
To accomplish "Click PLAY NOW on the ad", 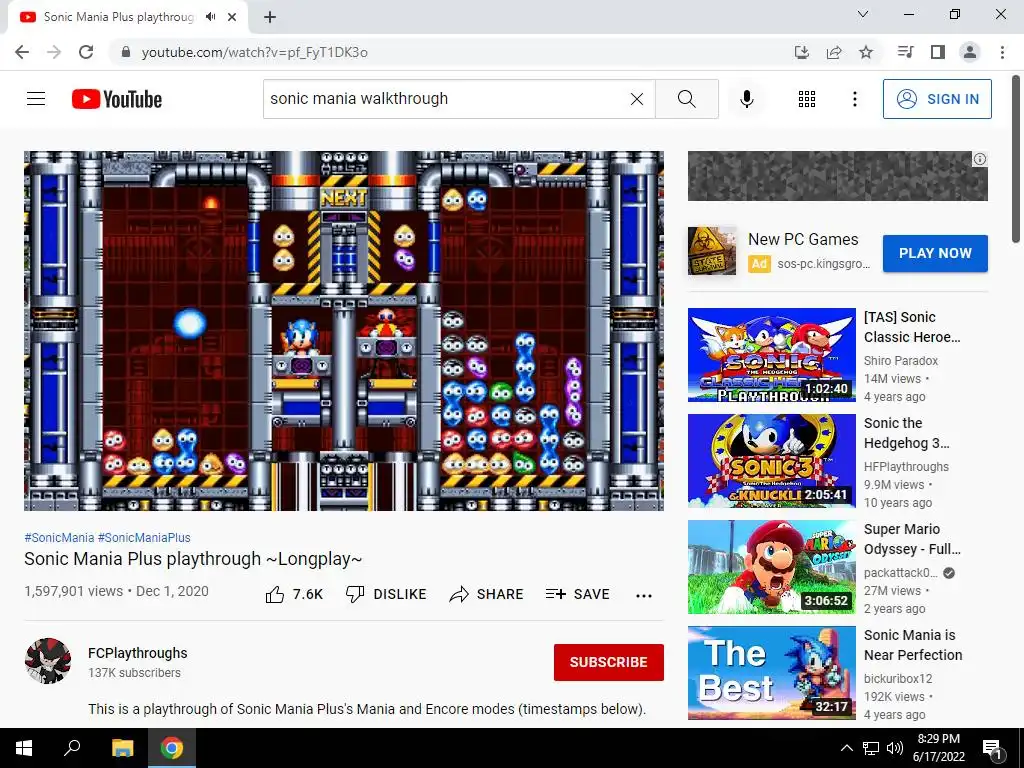I will pyautogui.click(x=935, y=253).
